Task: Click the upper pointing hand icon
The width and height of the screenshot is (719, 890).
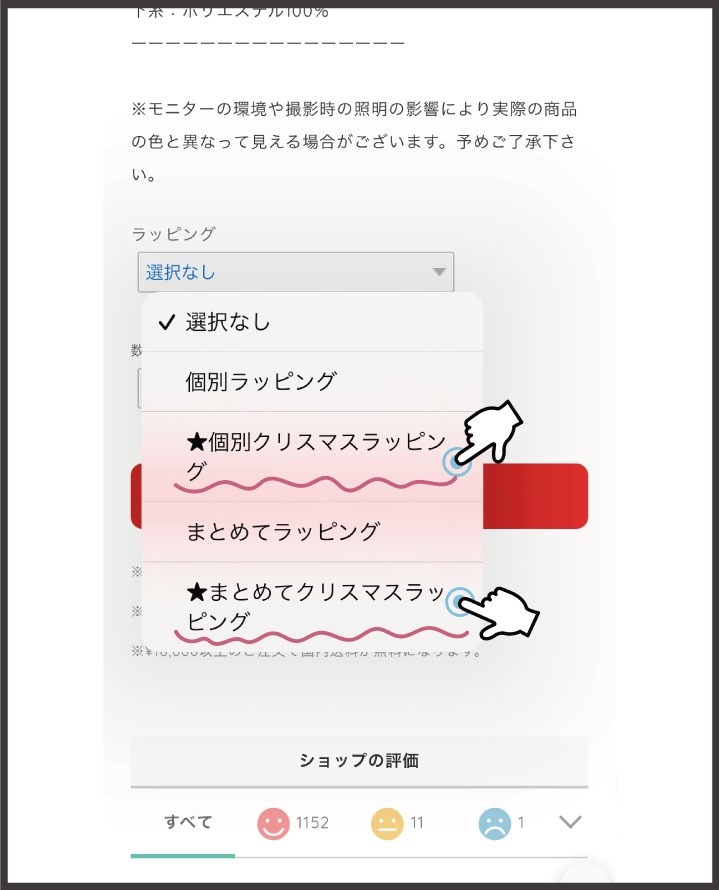Action: (491, 430)
